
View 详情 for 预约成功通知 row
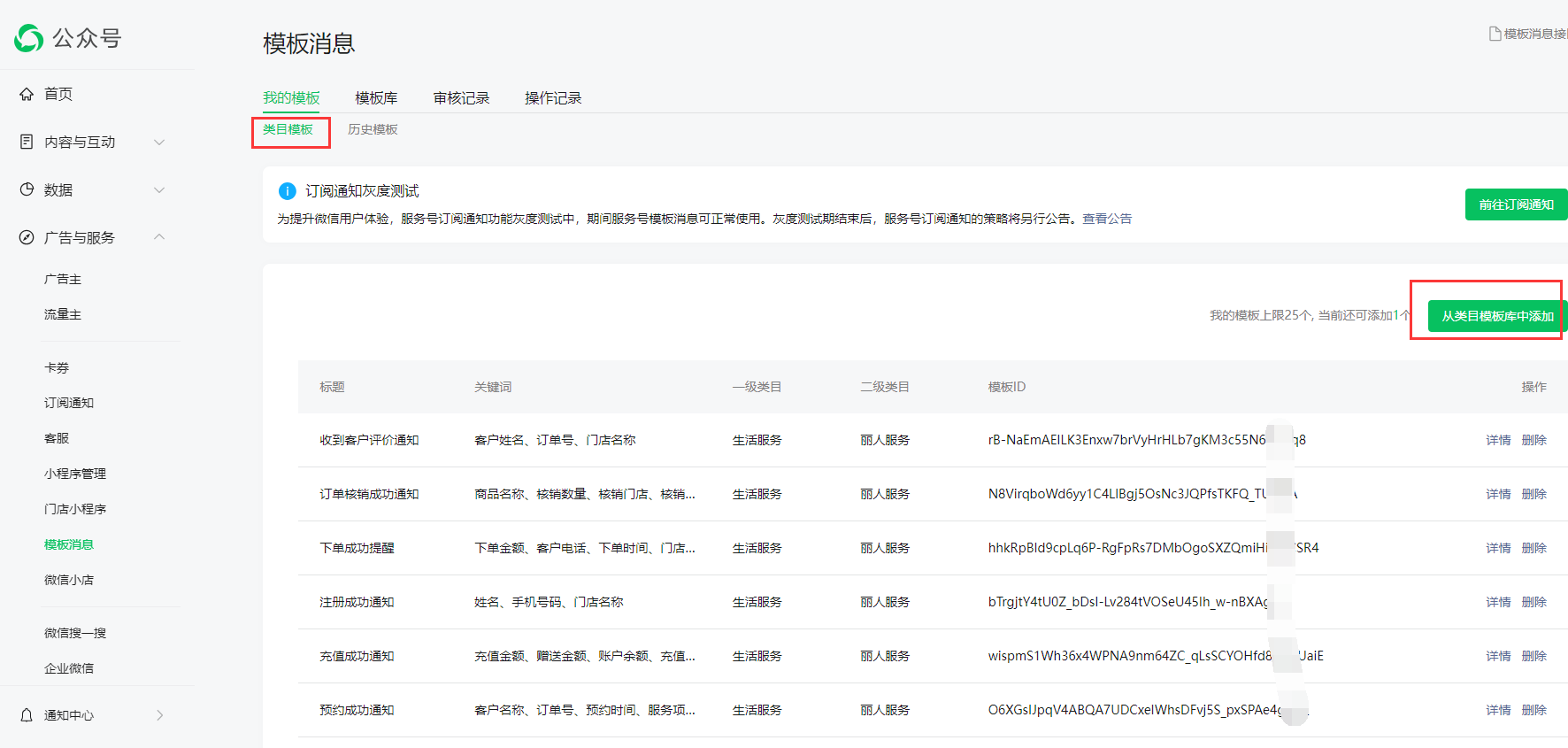point(1498,710)
